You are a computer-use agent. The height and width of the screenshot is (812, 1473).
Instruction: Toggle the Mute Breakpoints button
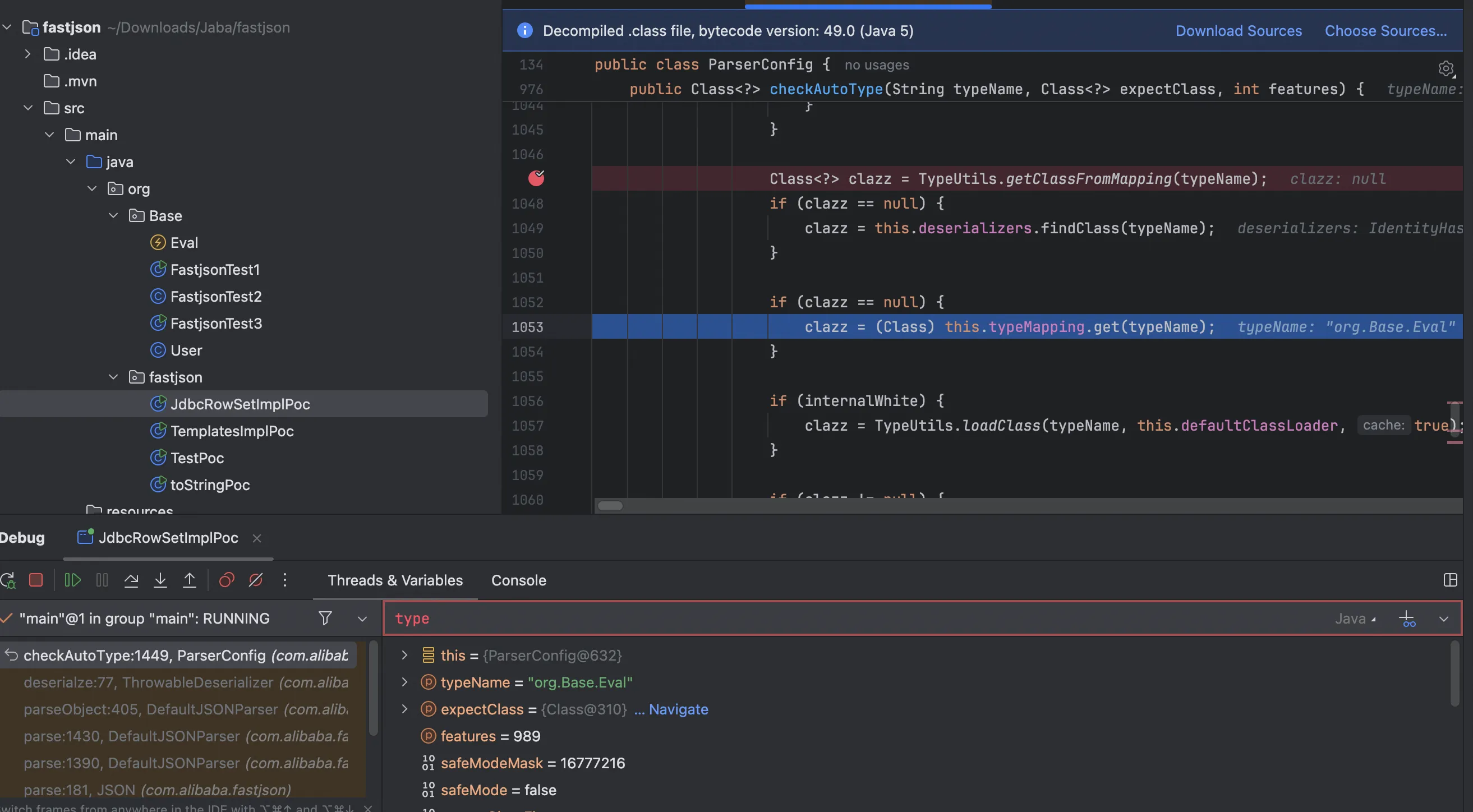tap(256, 580)
